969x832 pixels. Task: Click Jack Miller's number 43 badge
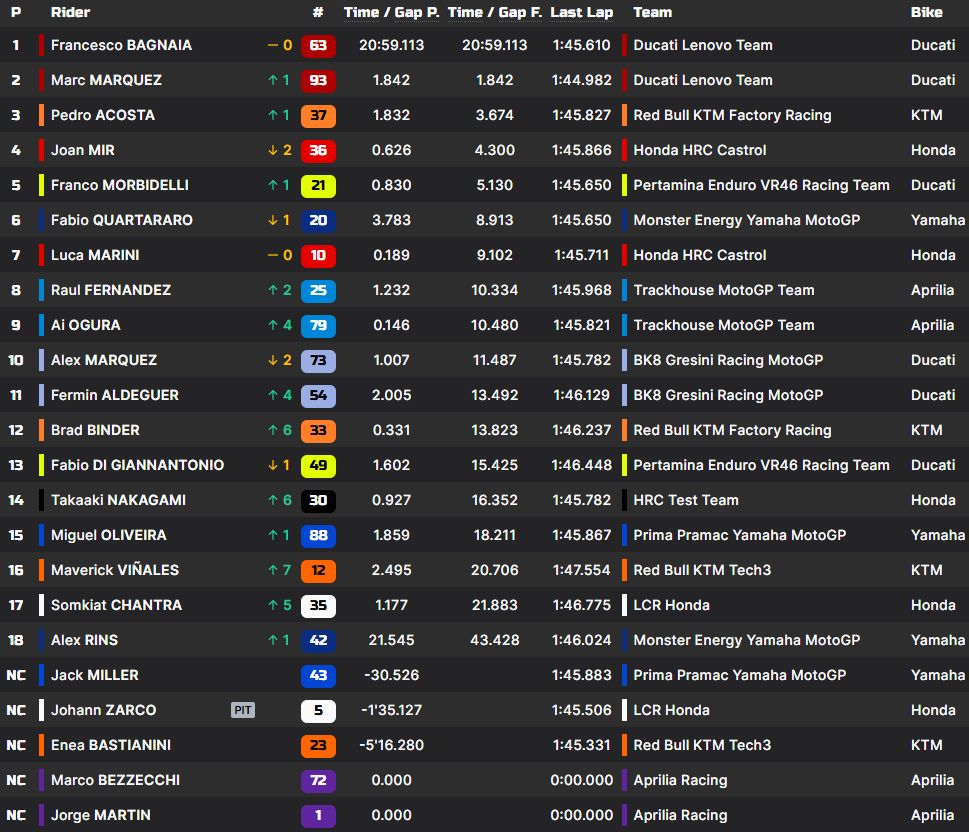point(318,676)
